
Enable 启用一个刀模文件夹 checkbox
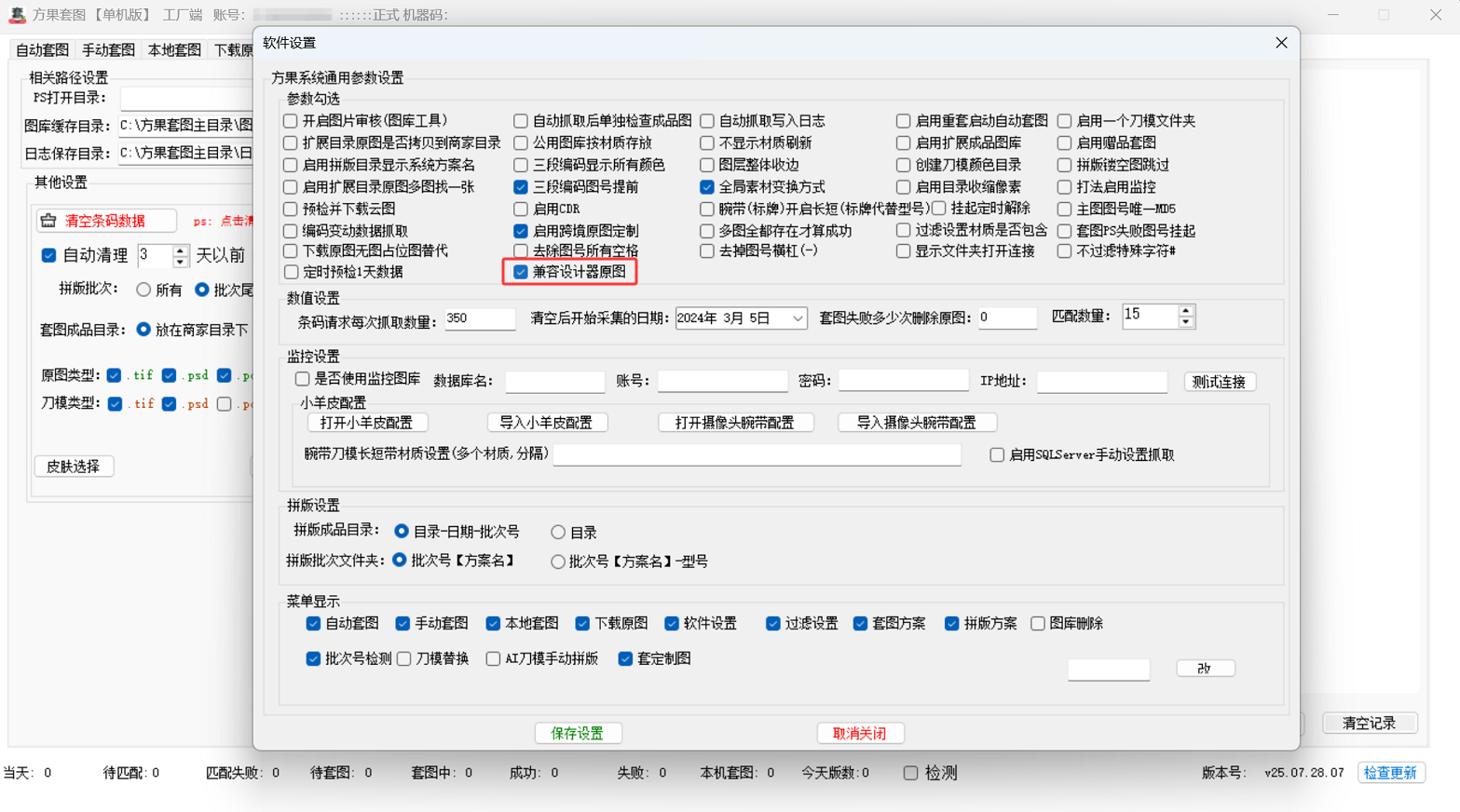click(x=1064, y=121)
